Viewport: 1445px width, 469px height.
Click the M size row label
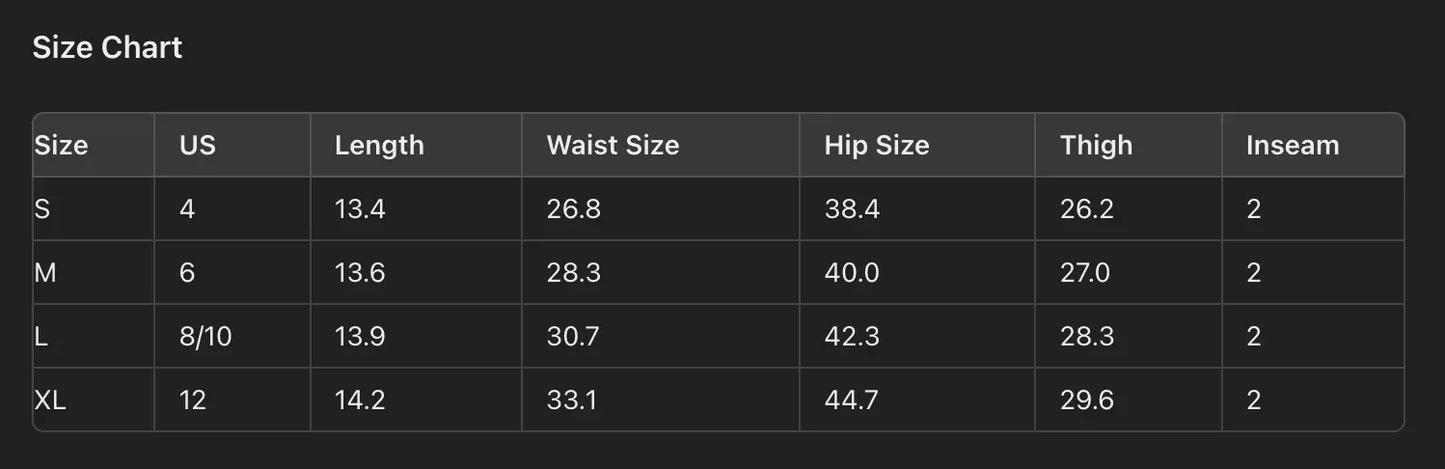point(45,273)
